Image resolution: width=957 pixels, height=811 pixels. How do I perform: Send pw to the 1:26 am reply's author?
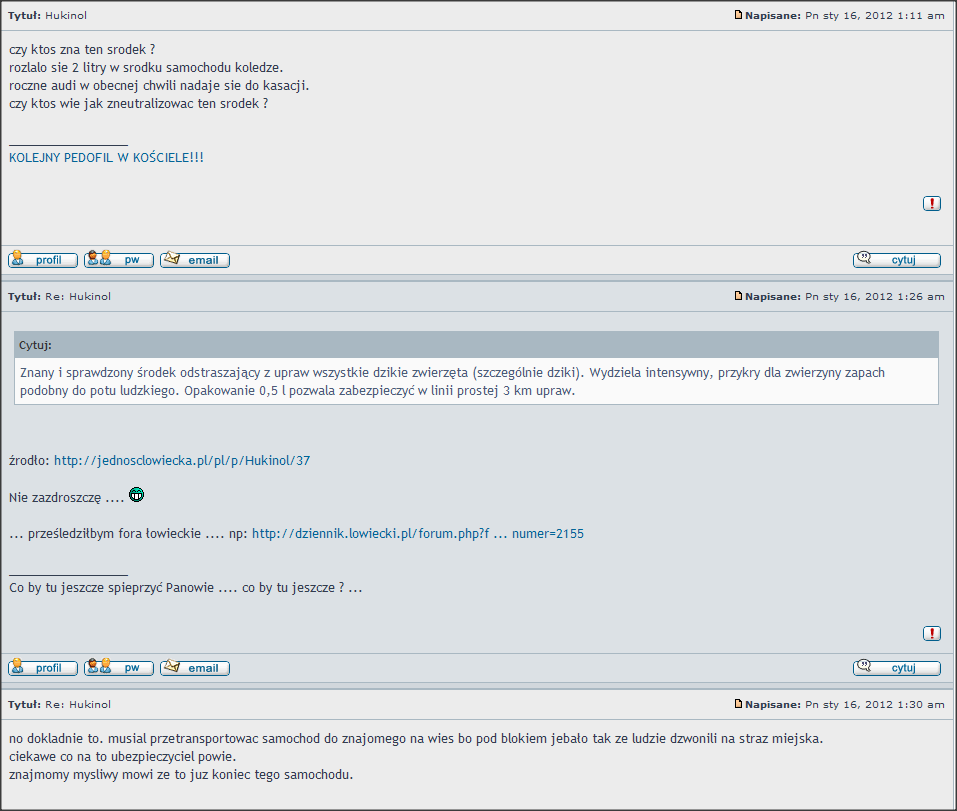pos(118,668)
